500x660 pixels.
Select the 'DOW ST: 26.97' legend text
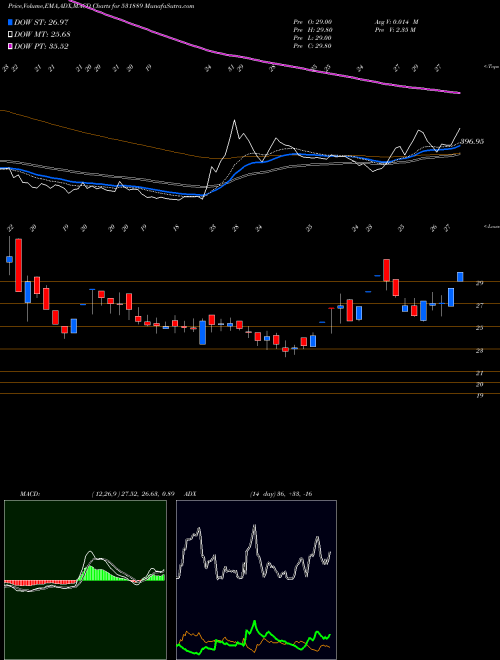click(x=41, y=23)
